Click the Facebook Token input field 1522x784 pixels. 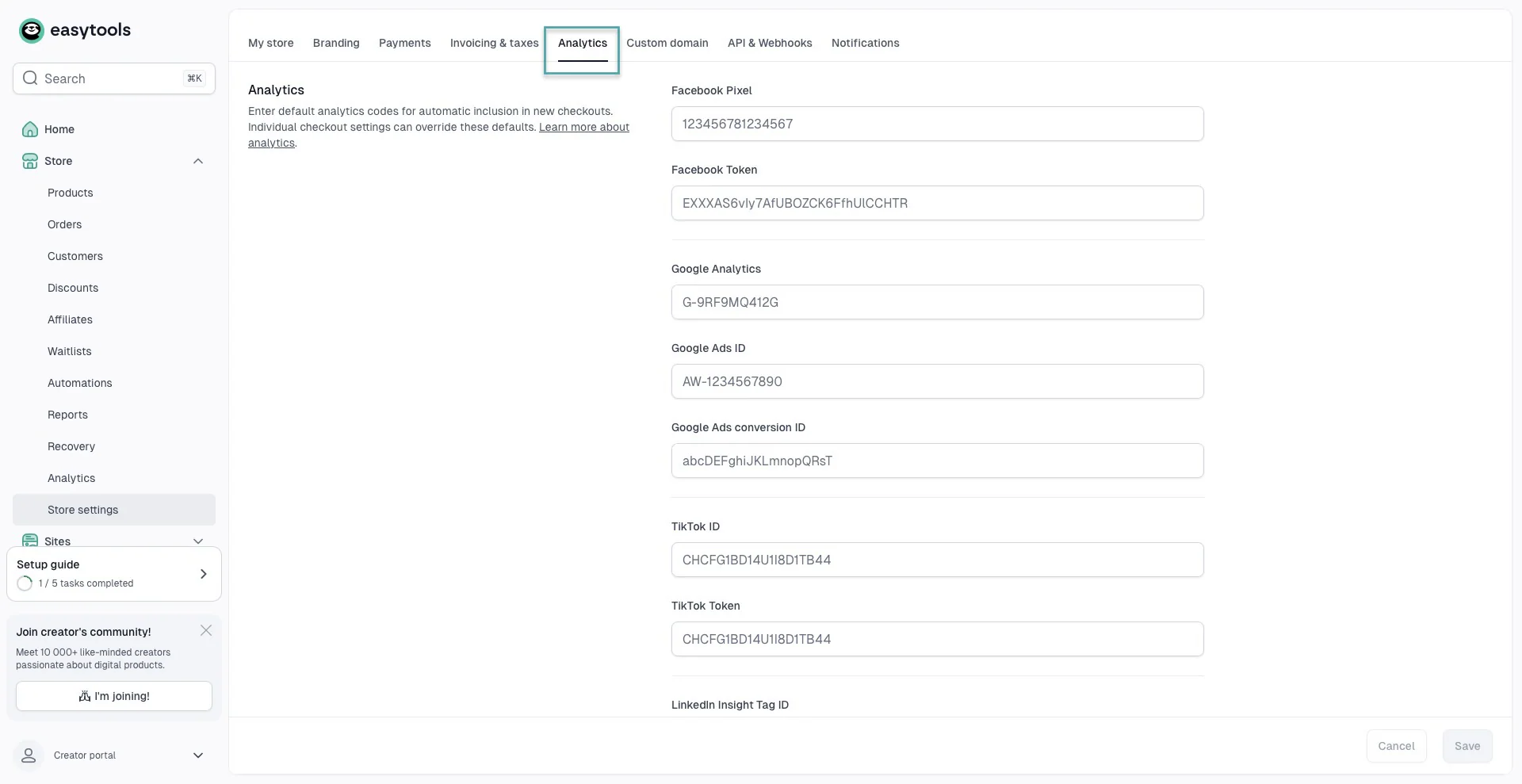tap(938, 203)
